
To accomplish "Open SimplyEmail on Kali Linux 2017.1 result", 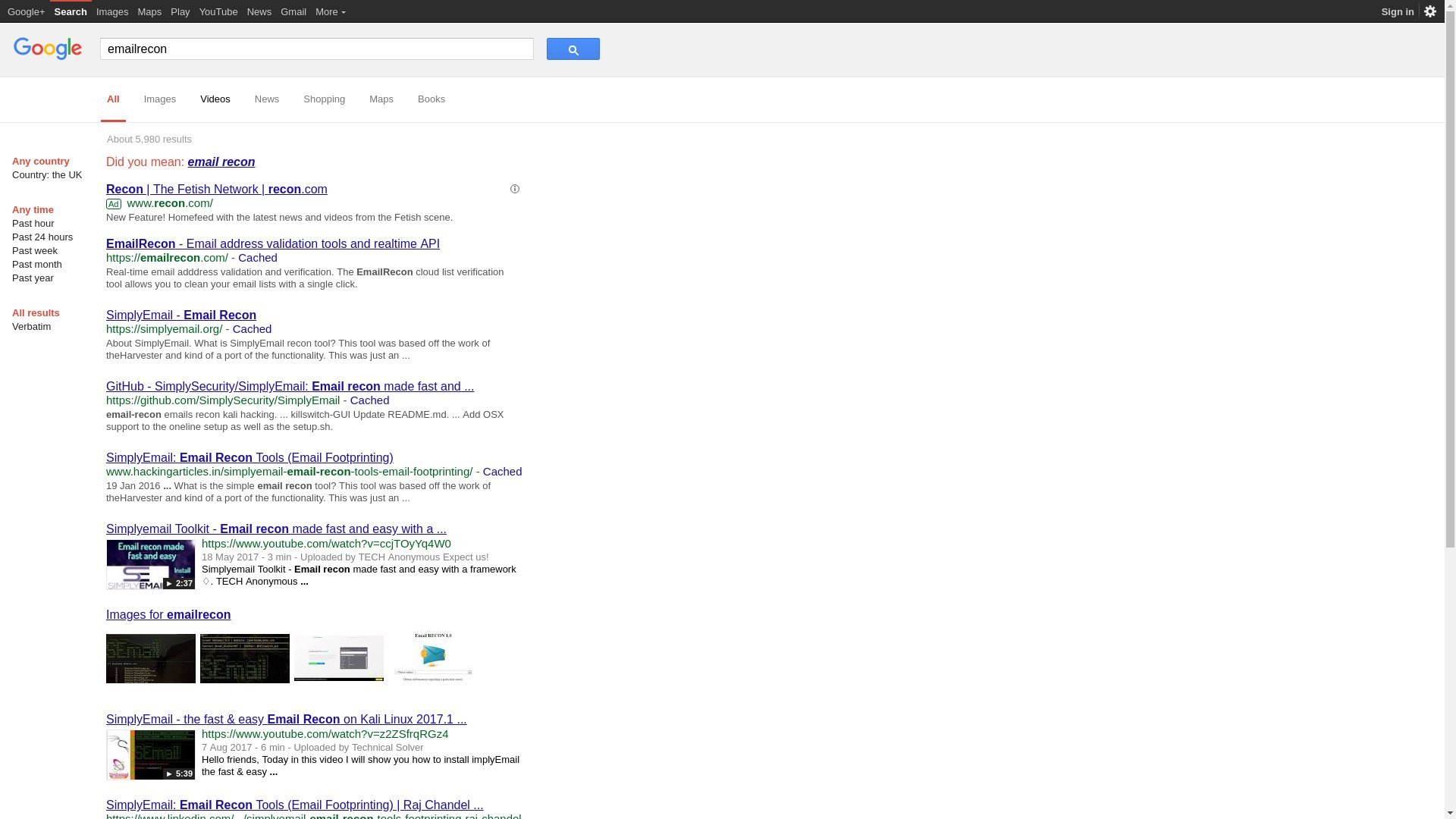I will pos(287,719).
